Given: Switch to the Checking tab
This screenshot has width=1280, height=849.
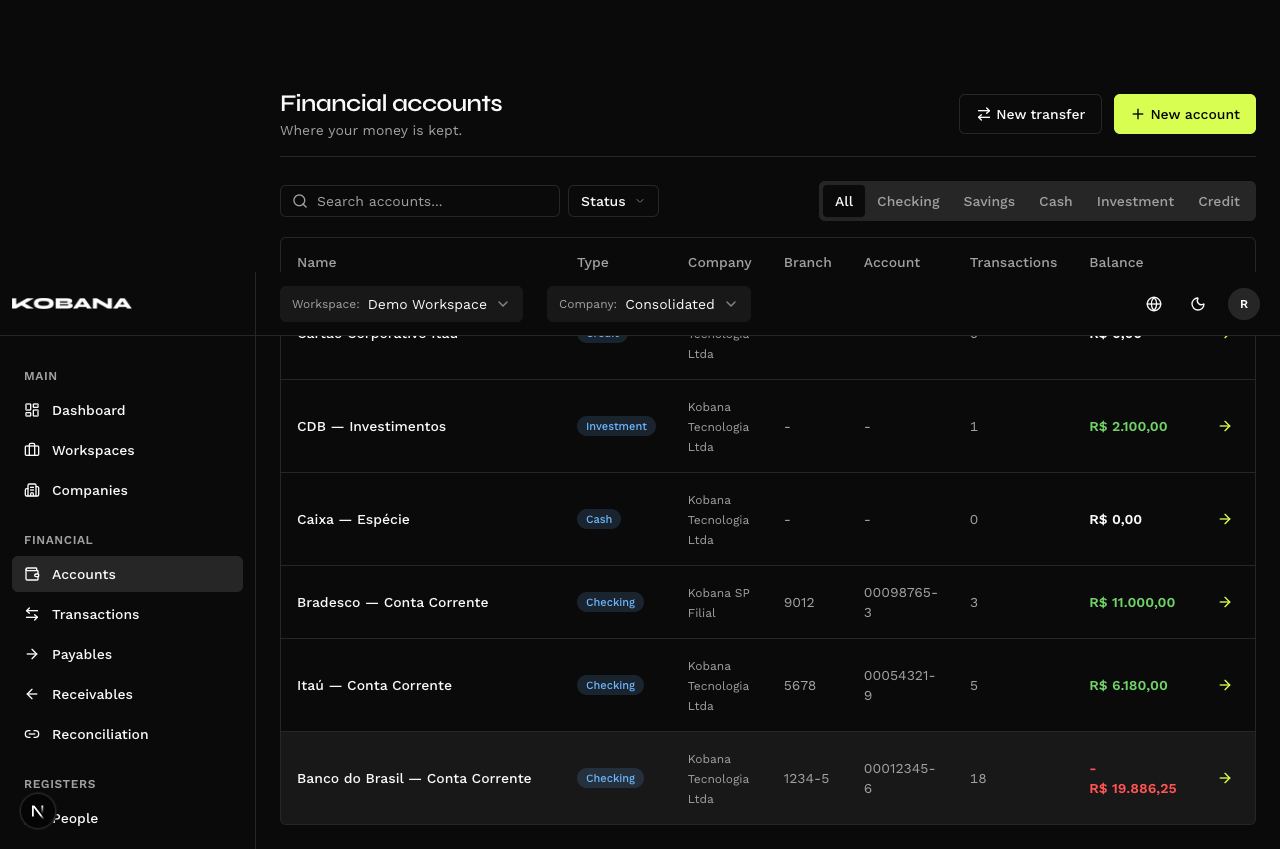Looking at the screenshot, I should point(908,201).
